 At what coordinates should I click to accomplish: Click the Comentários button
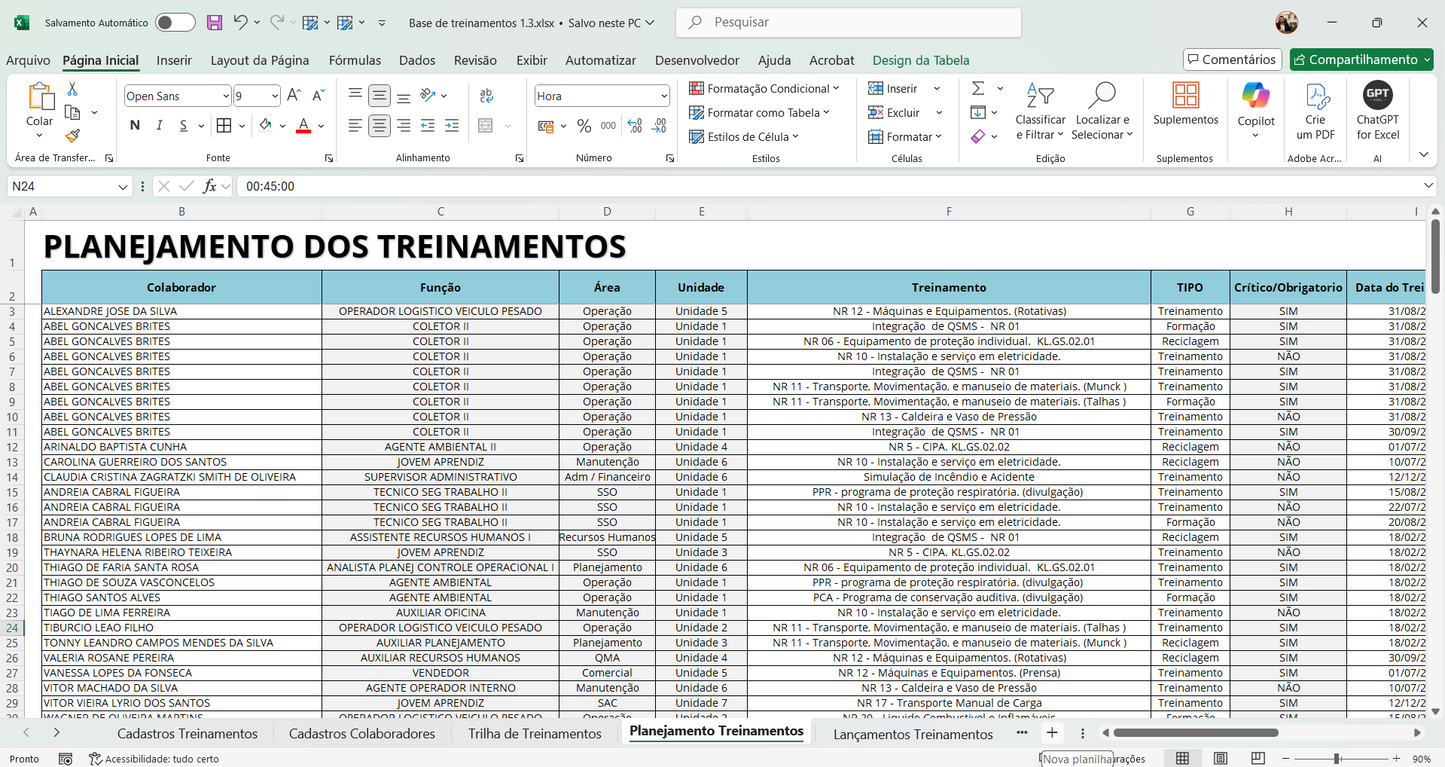[1231, 59]
